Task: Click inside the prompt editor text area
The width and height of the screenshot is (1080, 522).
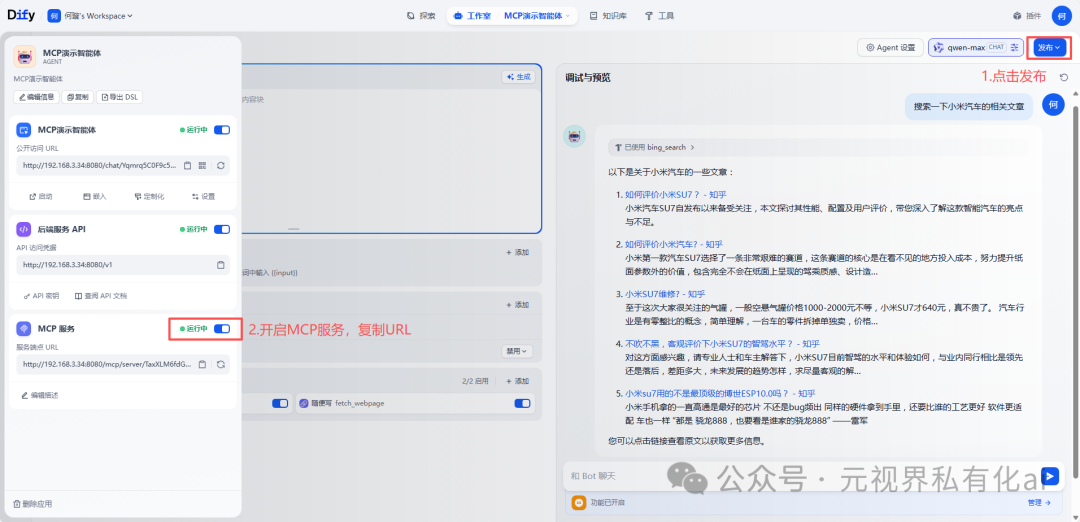Action: tap(391, 158)
